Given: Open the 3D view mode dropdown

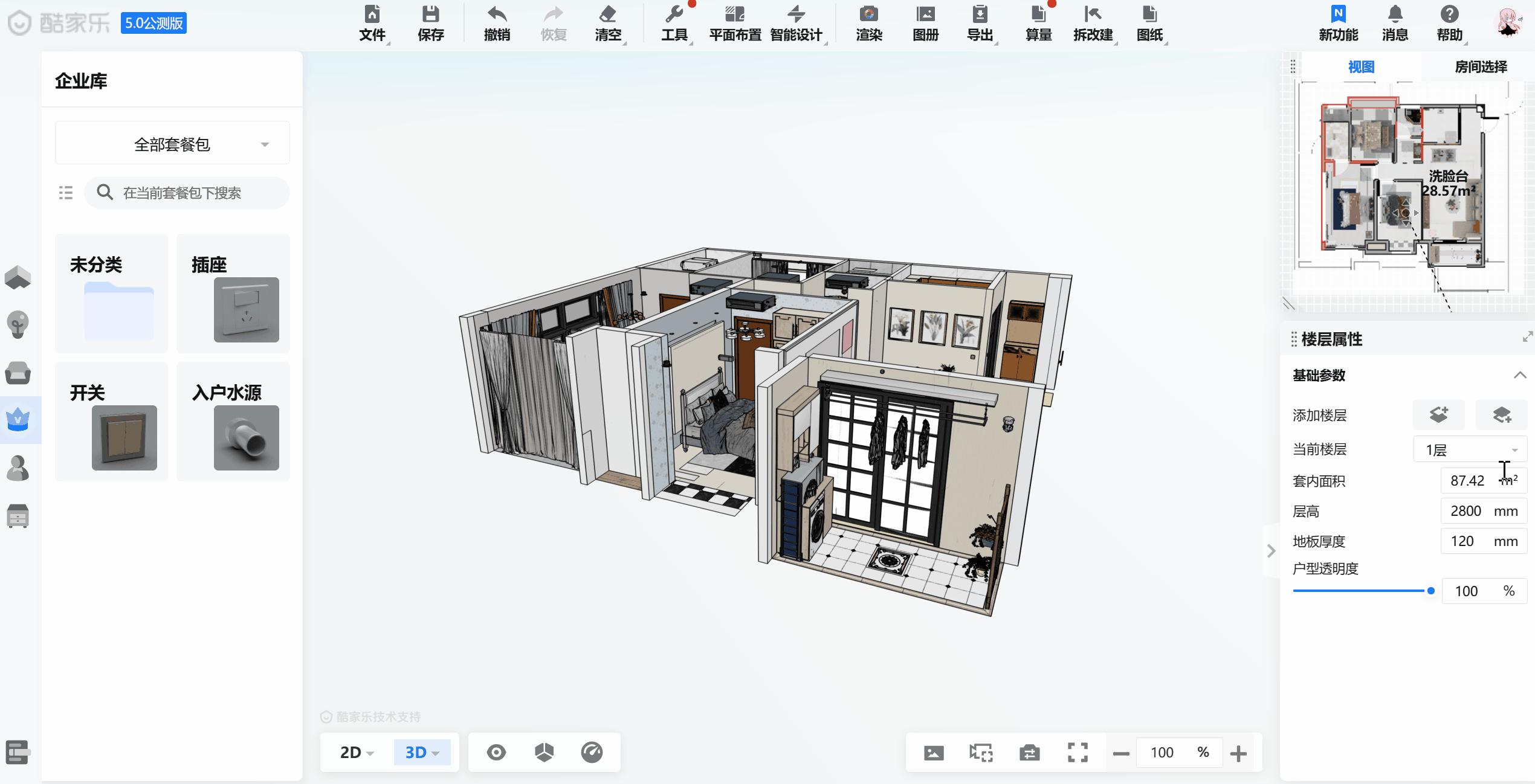Looking at the screenshot, I should click(x=422, y=753).
